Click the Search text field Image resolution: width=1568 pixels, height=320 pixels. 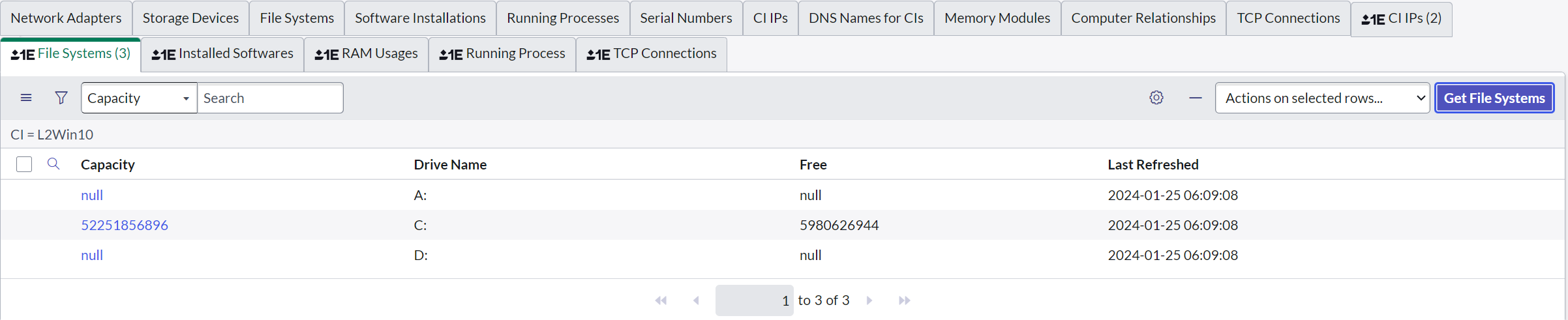[270, 98]
